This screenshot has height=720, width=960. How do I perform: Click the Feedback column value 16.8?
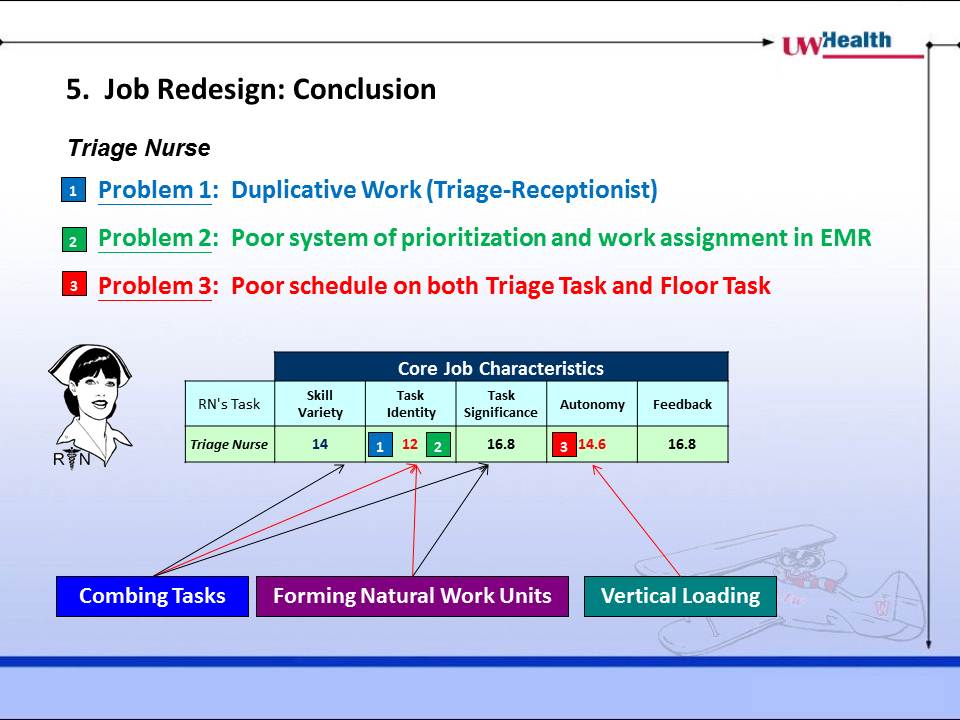tap(681, 444)
